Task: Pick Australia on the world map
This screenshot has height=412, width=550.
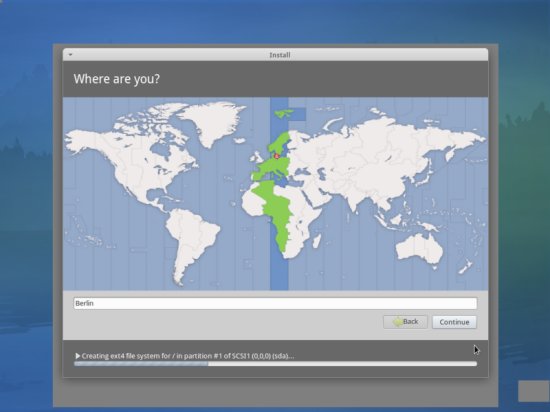Action: coord(419,248)
